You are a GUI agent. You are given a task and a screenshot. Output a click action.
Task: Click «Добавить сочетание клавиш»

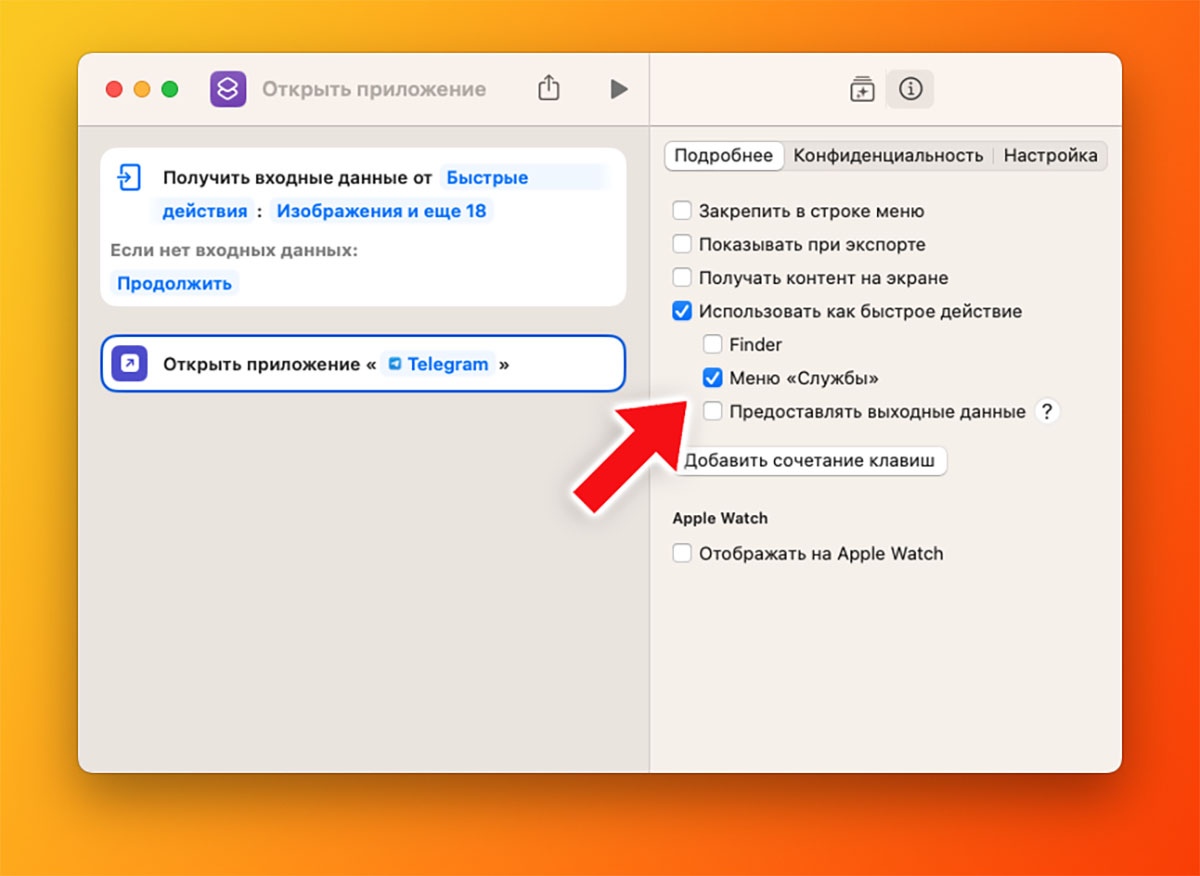pyautogui.click(x=810, y=461)
